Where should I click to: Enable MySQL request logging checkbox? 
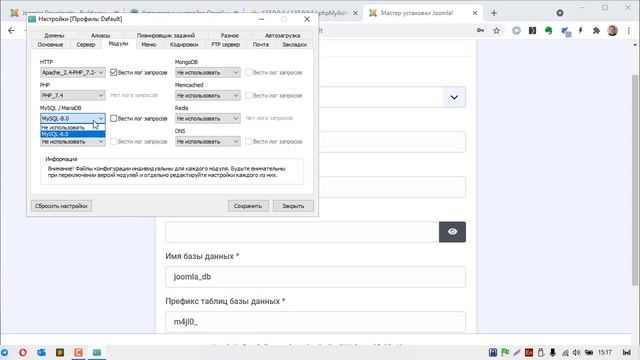coord(113,118)
